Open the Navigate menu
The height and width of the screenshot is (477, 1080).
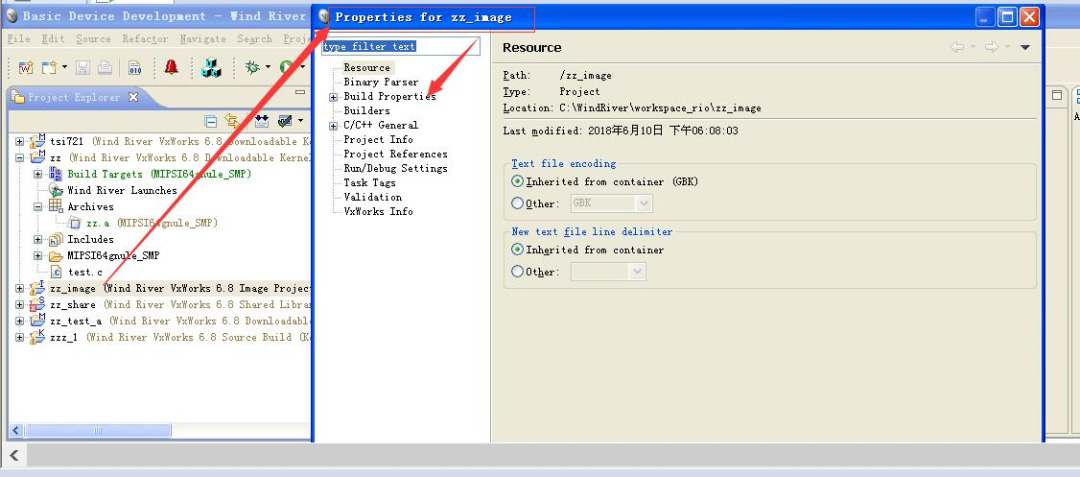click(202, 39)
